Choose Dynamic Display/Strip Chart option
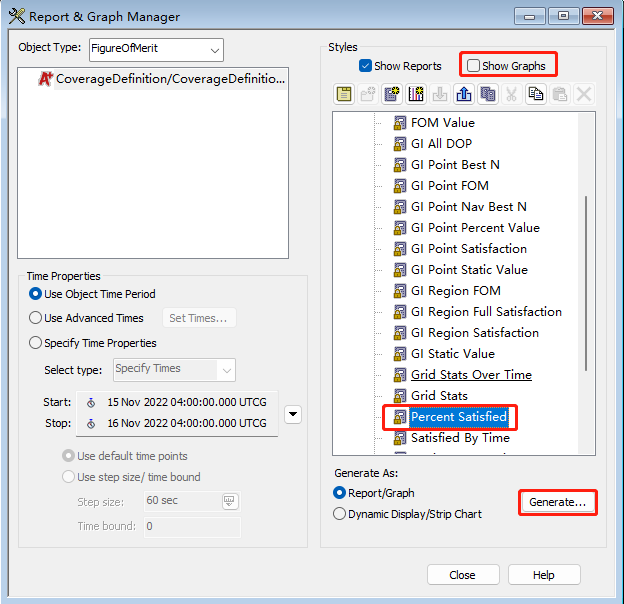Screen dimensions: 624x604 340,514
